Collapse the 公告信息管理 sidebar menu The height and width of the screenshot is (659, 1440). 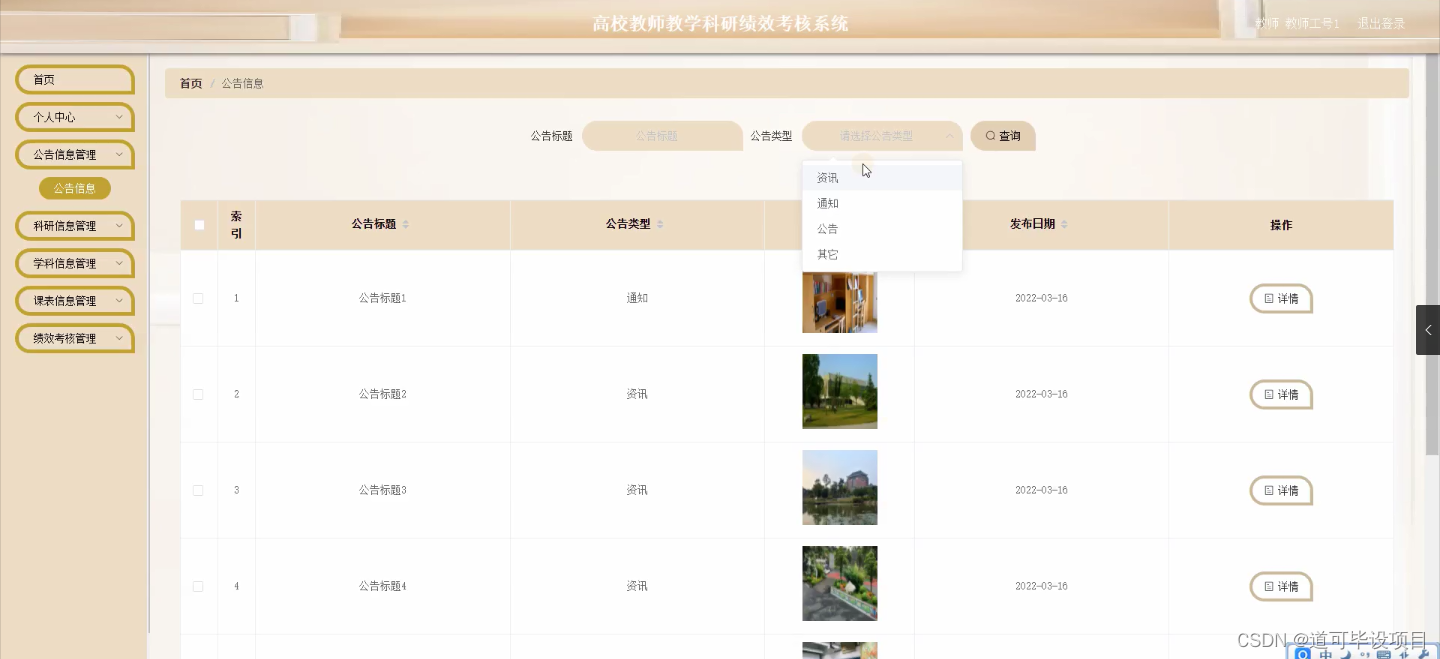75,155
